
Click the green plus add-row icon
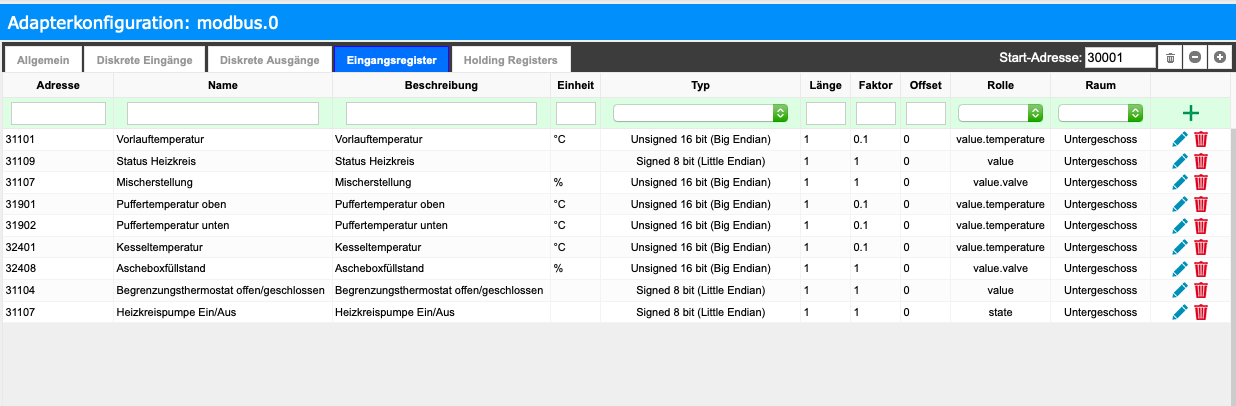coord(1191,114)
